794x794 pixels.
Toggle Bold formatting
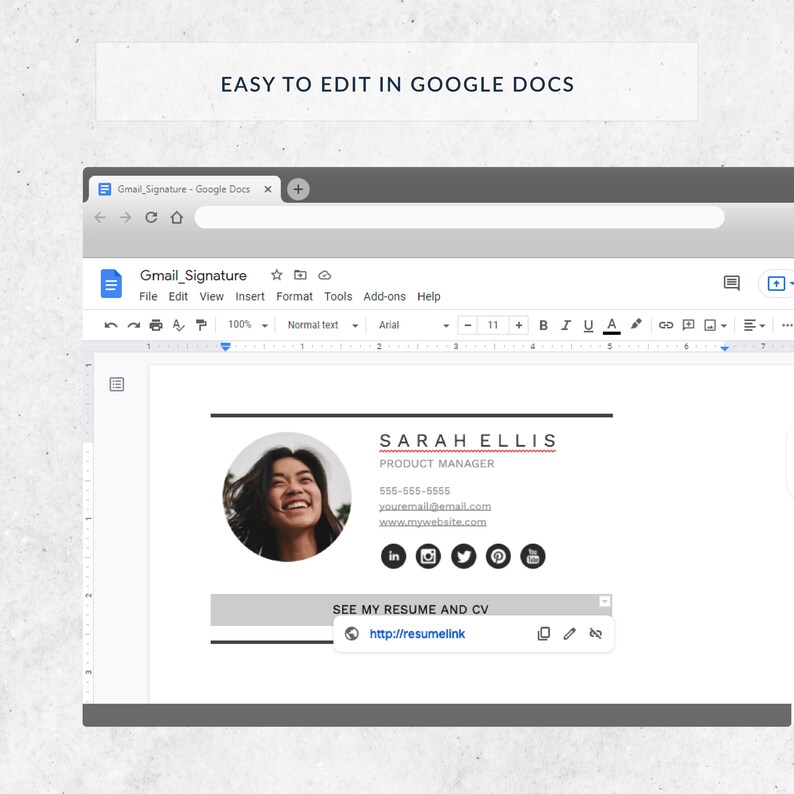point(543,325)
